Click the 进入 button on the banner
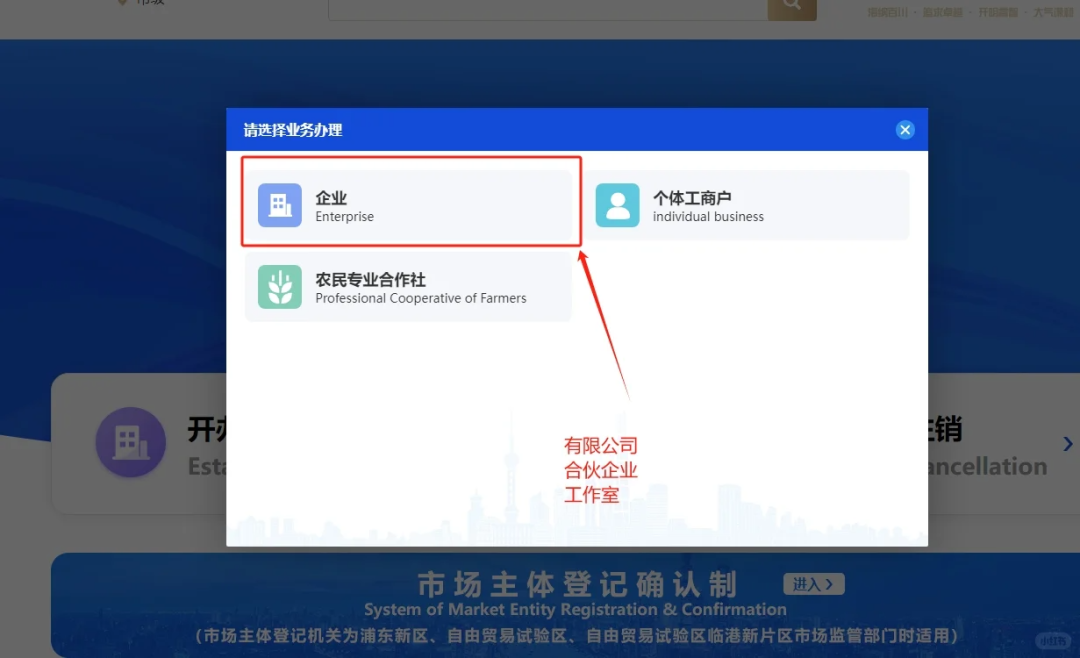This screenshot has width=1080, height=658. click(813, 583)
